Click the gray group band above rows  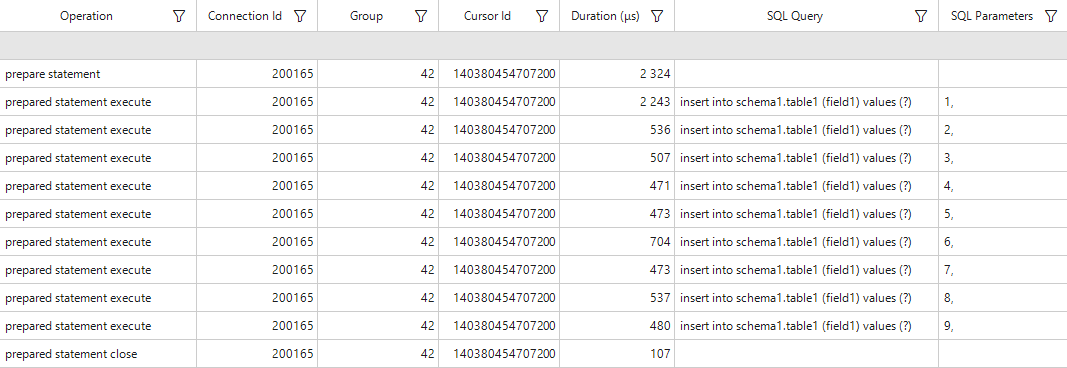pos(534,46)
